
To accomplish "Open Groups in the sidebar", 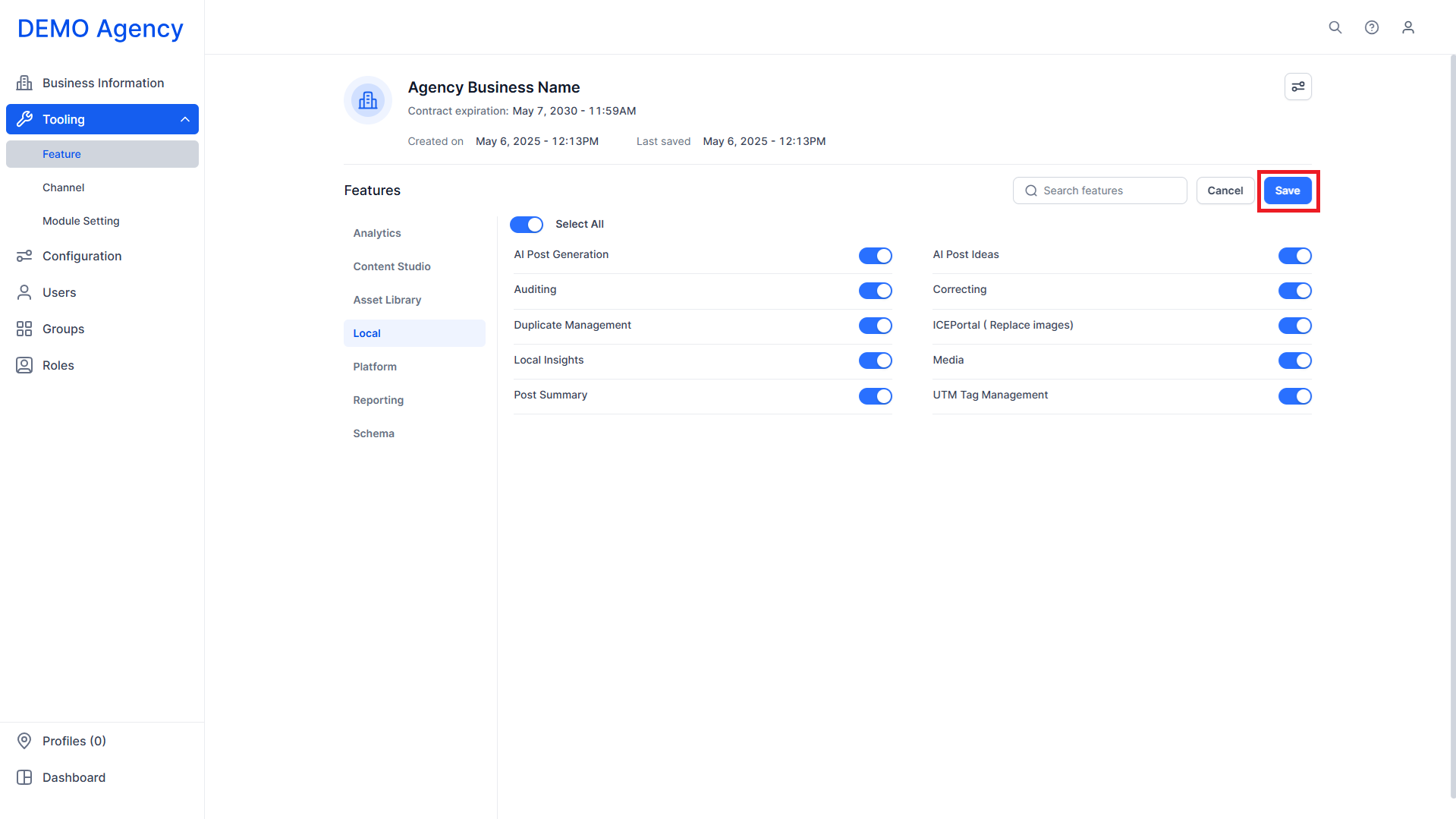I will tap(102, 329).
